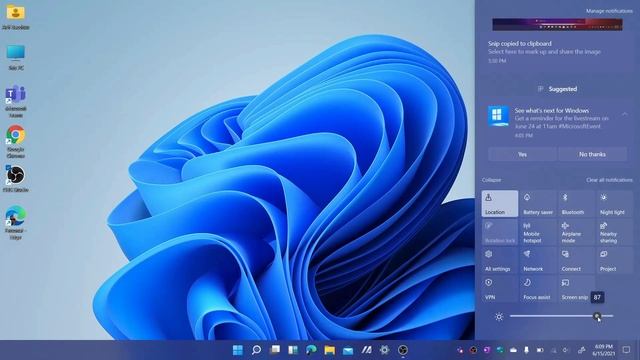Click the Windows logo in suggested notification

point(498,116)
